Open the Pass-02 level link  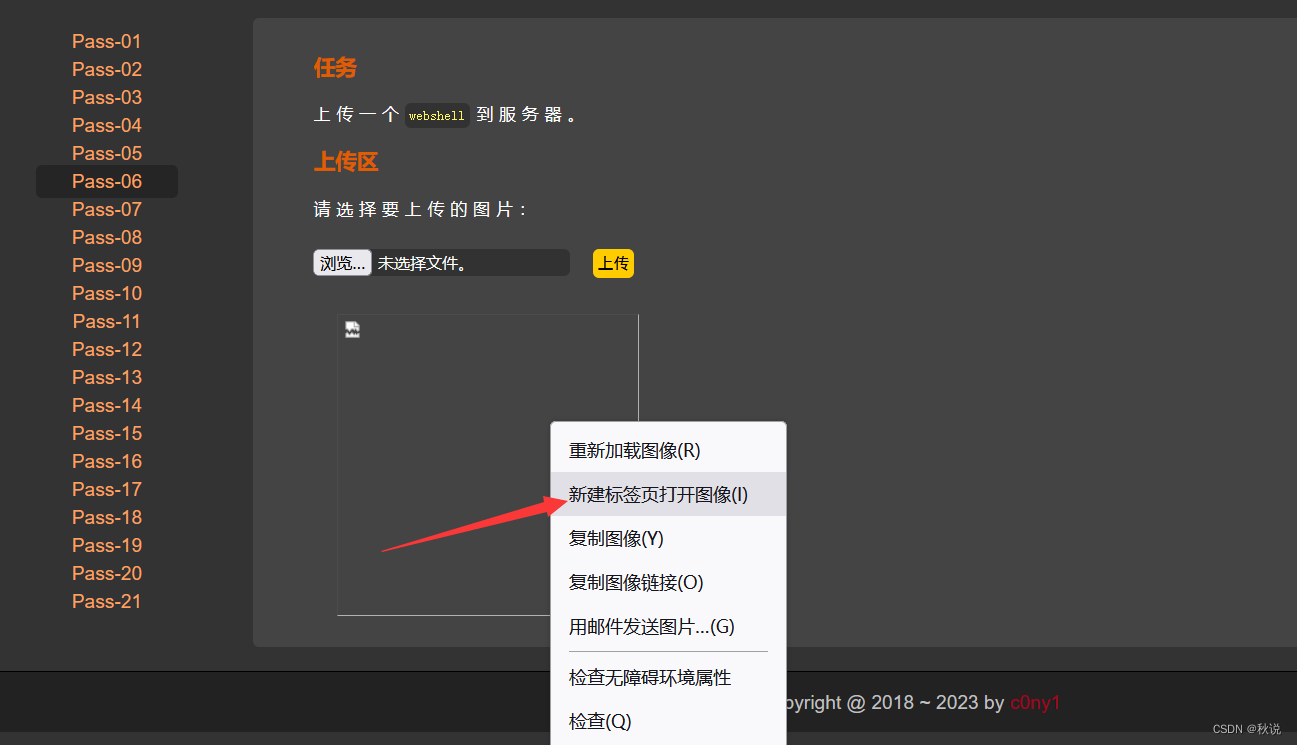tap(107, 69)
